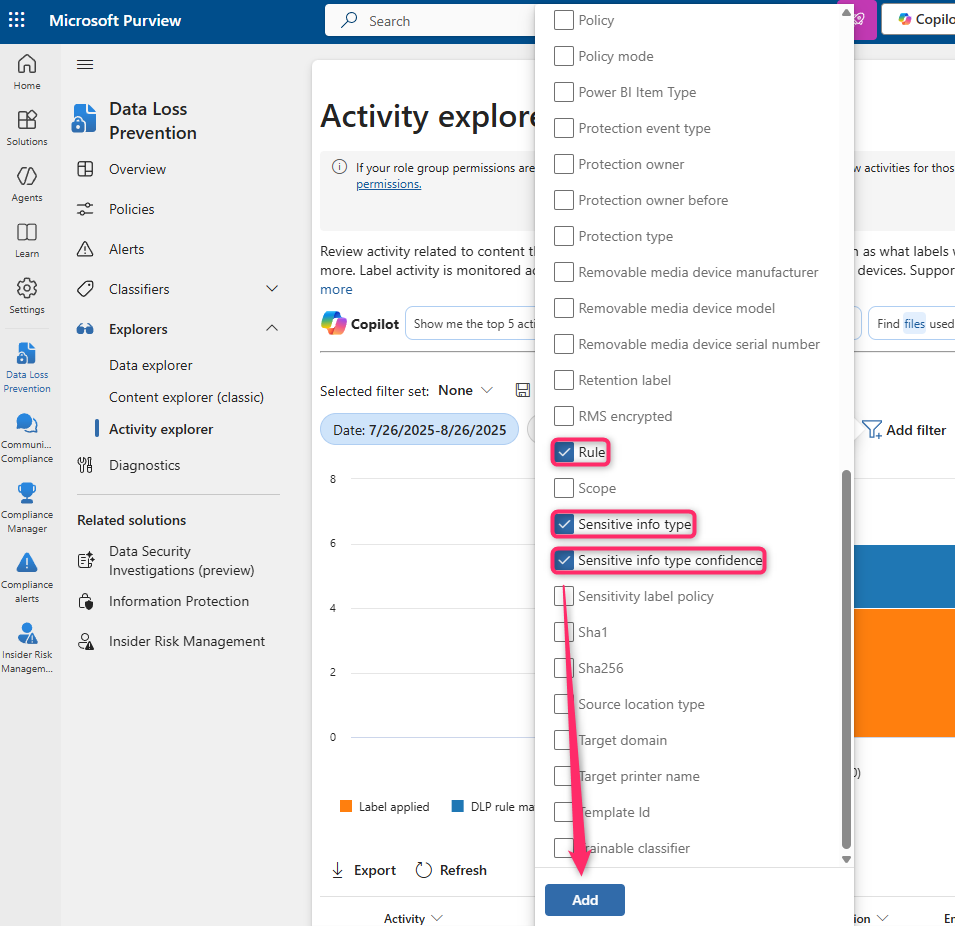The width and height of the screenshot is (955, 926).
Task: Open the Selected filter set dropdown
Action: [x=466, y=390]
